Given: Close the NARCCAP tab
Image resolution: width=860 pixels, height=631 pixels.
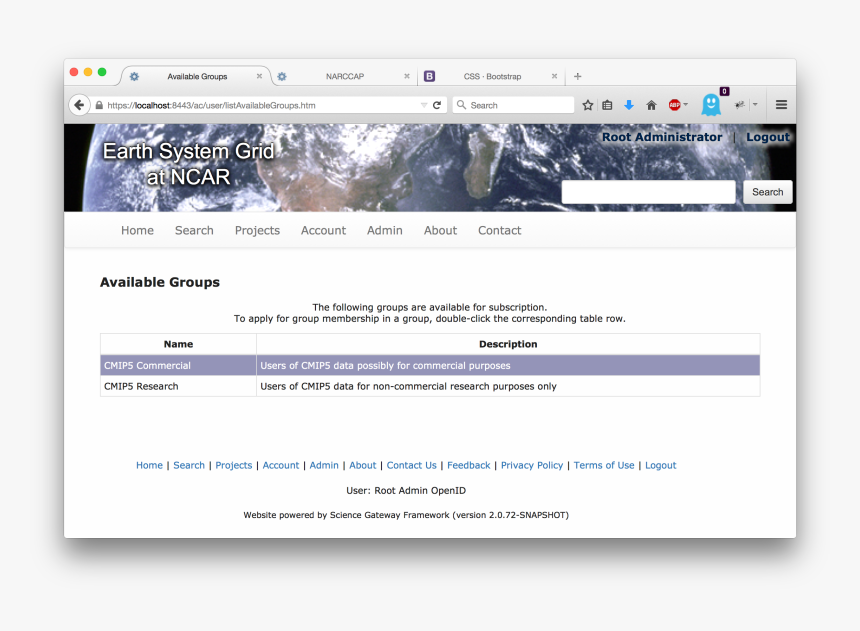Looking at the screenshot, I should tap(407, 76).
